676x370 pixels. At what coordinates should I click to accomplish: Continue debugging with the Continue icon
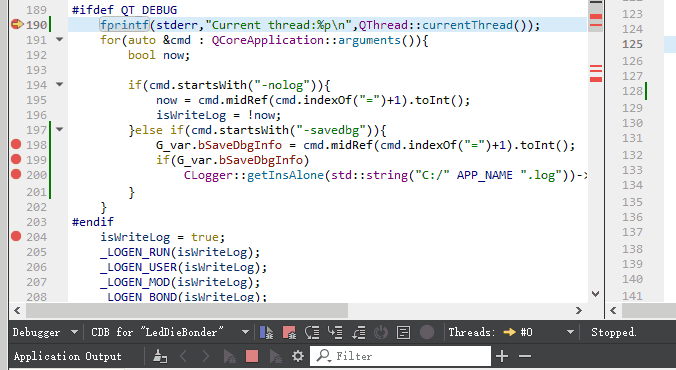(266, 332)
